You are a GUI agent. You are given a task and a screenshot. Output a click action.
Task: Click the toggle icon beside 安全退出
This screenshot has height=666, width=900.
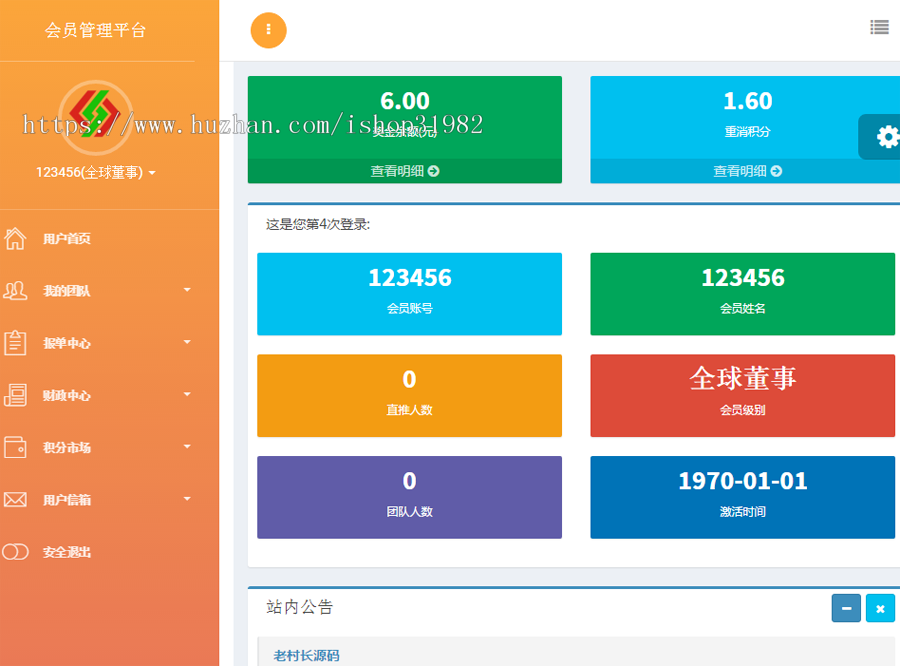coord(15,552)
